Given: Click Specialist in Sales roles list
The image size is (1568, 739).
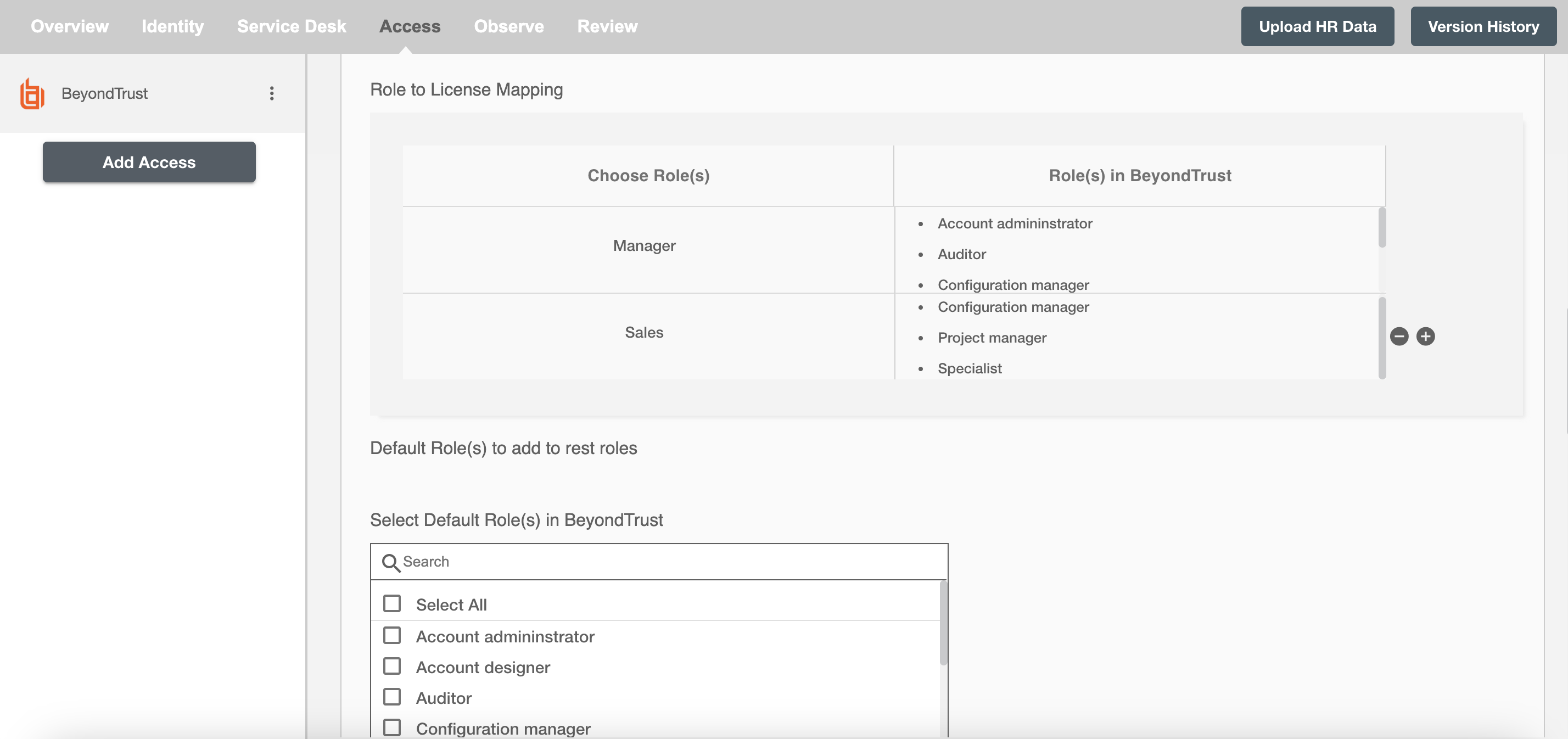Looking at the screenshot, I should click(969, 368).
